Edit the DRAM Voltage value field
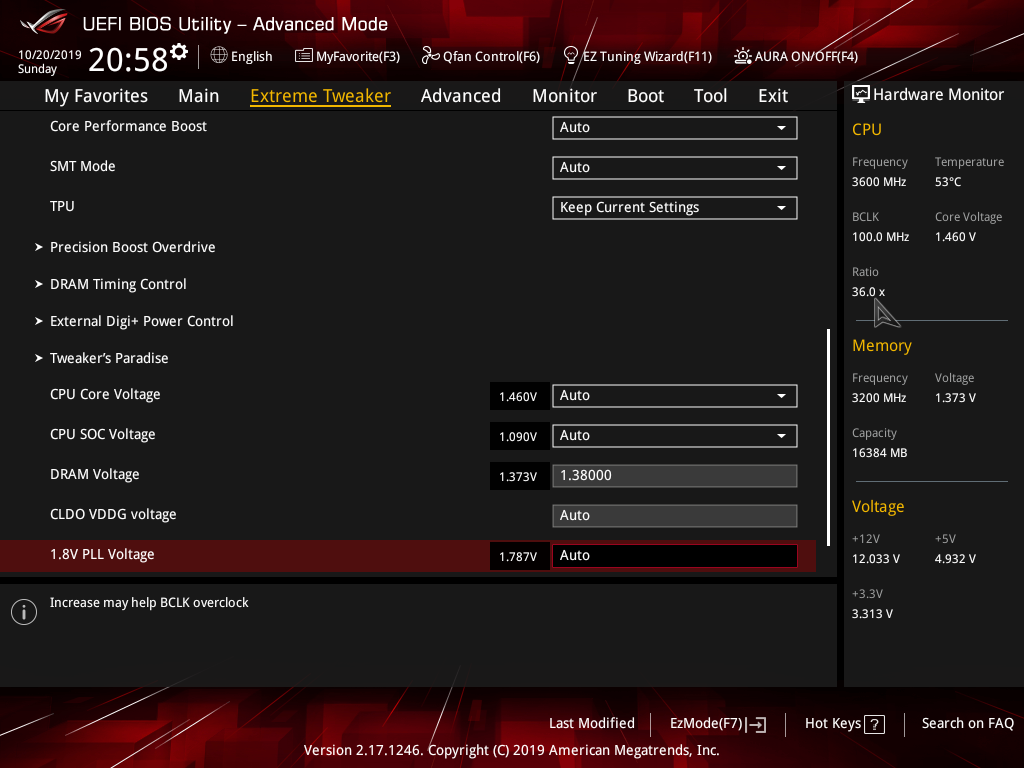This screenshot has width=1024, height=768. (675, 475)
